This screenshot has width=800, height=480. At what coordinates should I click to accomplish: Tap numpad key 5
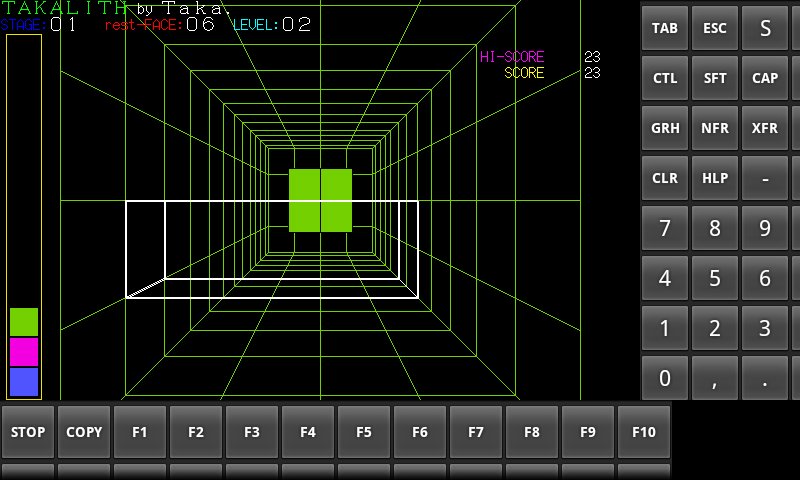[x=714, y=277]
